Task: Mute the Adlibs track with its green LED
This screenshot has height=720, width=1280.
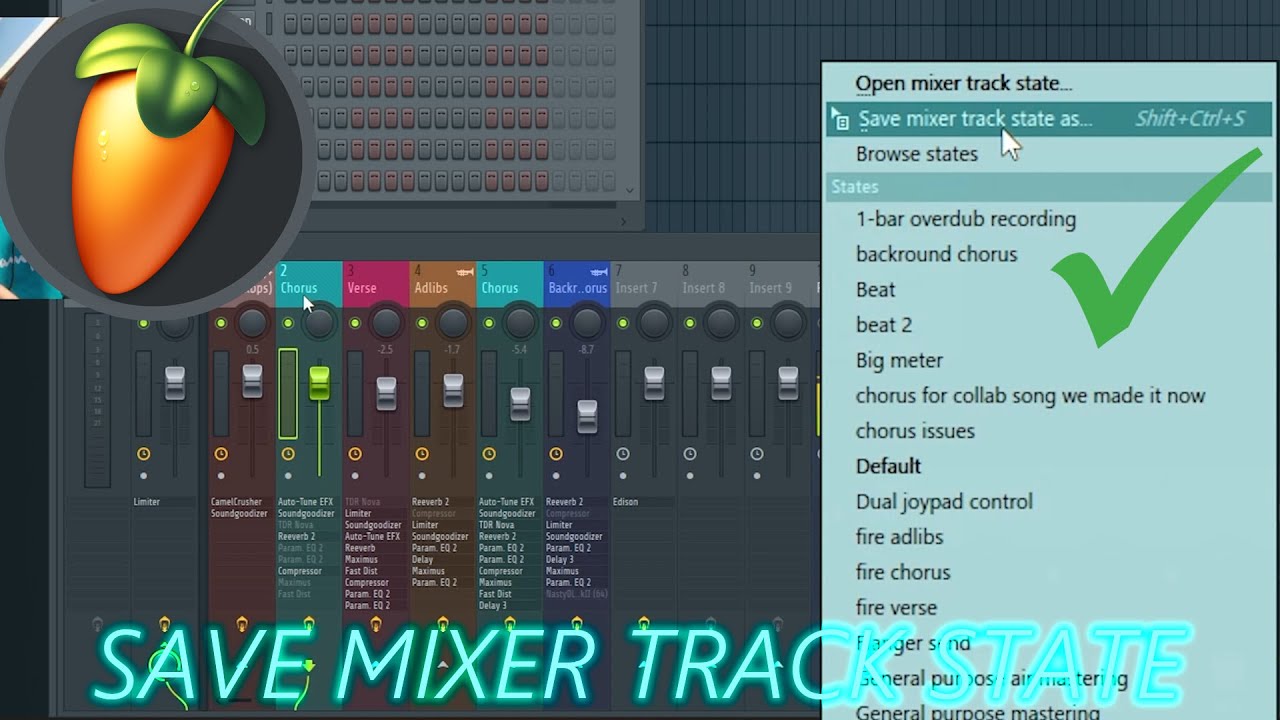Action: tap(422, 323)
